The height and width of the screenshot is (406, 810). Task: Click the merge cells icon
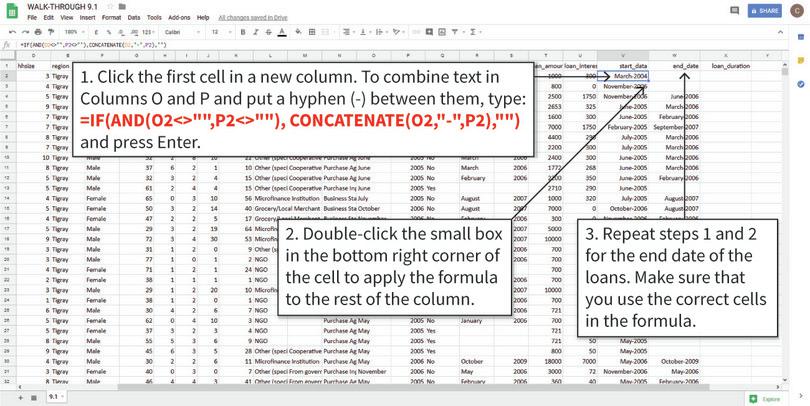click(x=325, y=32)
